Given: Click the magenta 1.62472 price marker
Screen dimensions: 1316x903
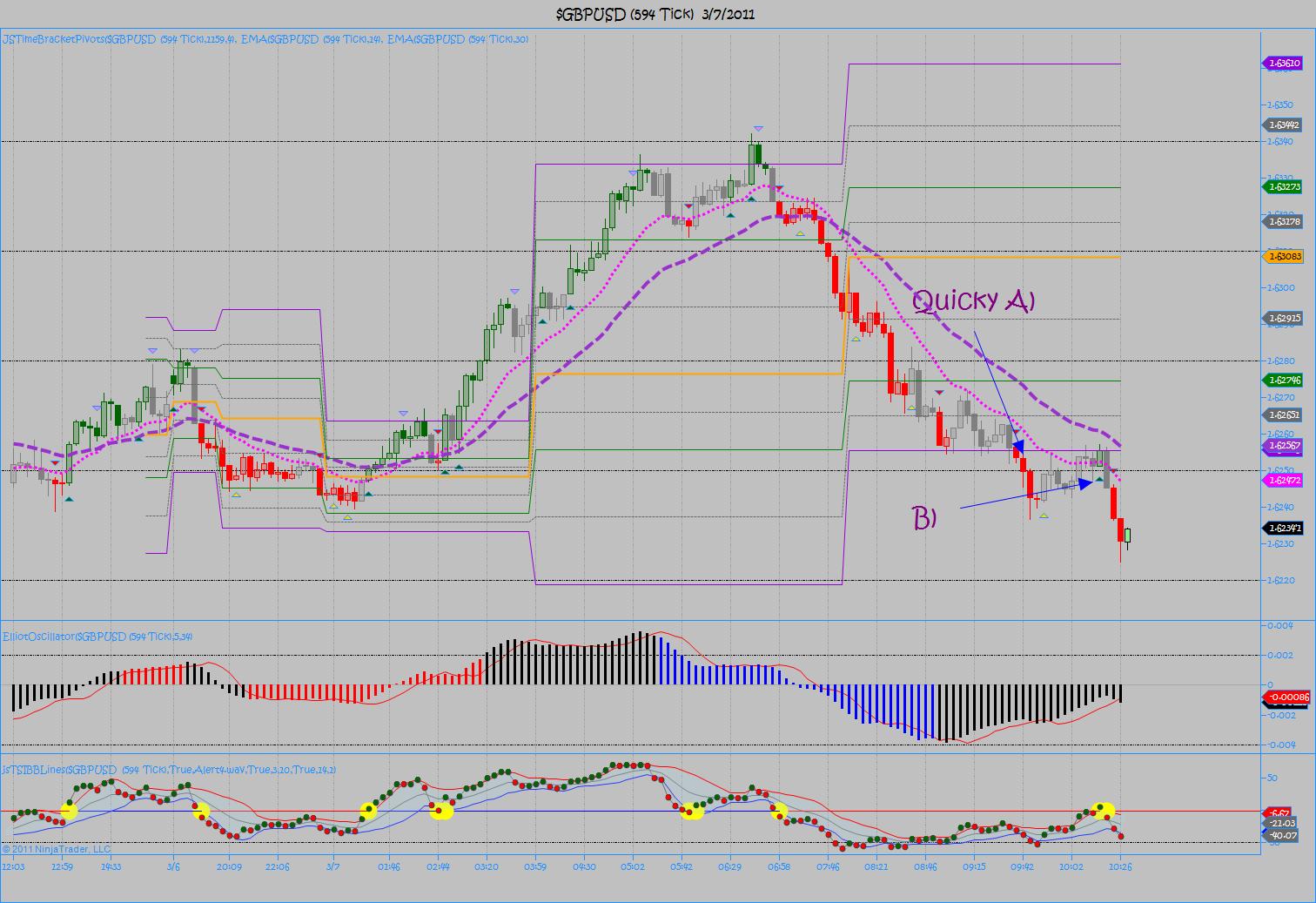Looking at the screenshot, I should point(1282,481).
